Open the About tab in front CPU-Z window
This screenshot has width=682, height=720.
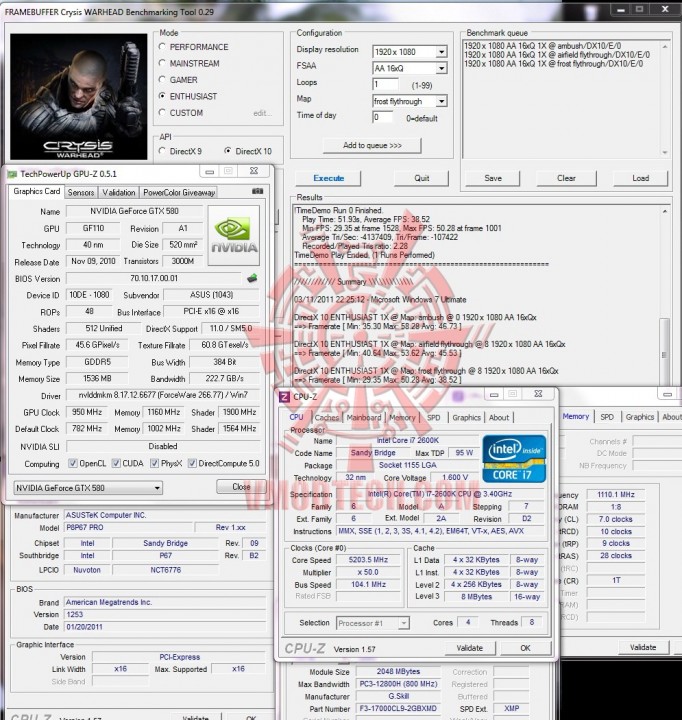pos(499,417)
